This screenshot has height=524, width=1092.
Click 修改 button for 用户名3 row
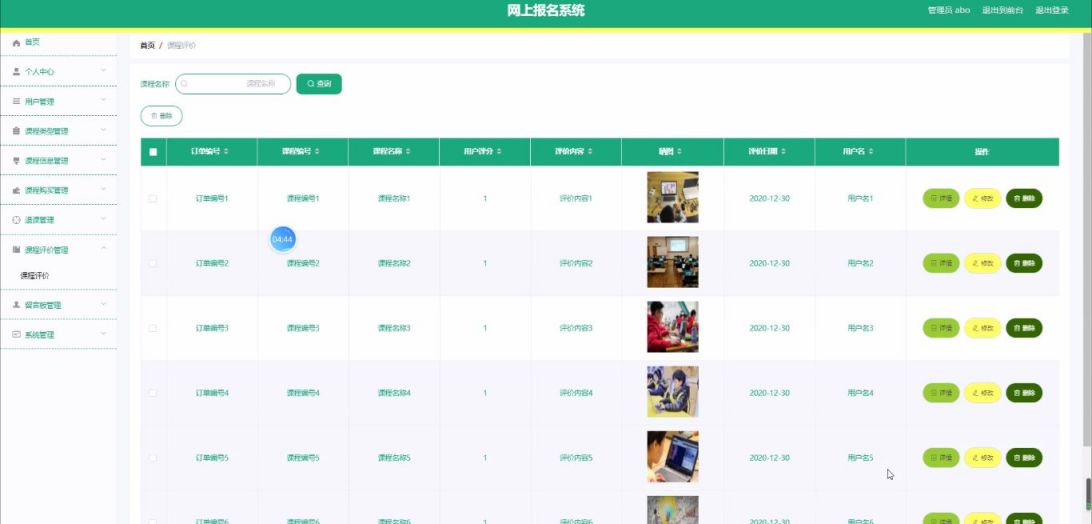point(983,328)
